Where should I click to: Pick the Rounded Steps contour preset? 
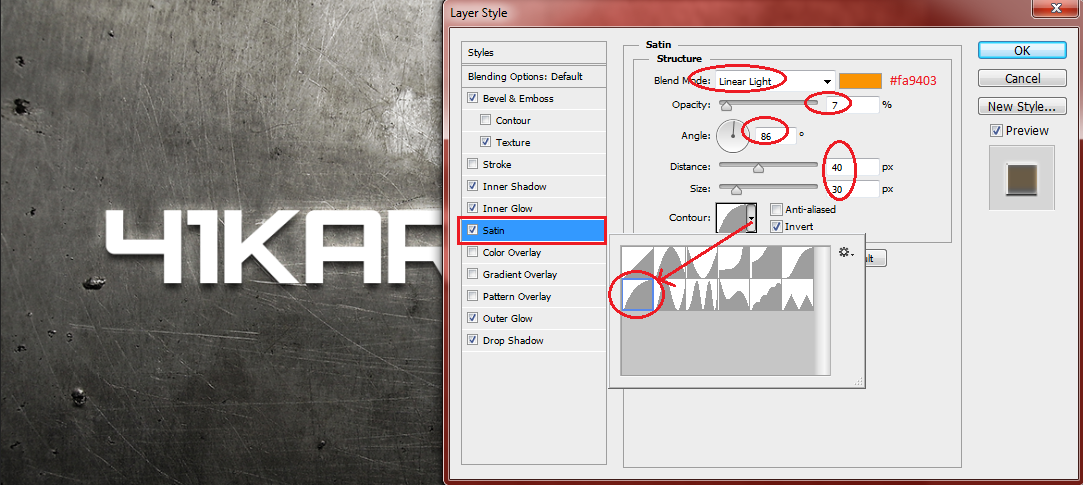767,295
